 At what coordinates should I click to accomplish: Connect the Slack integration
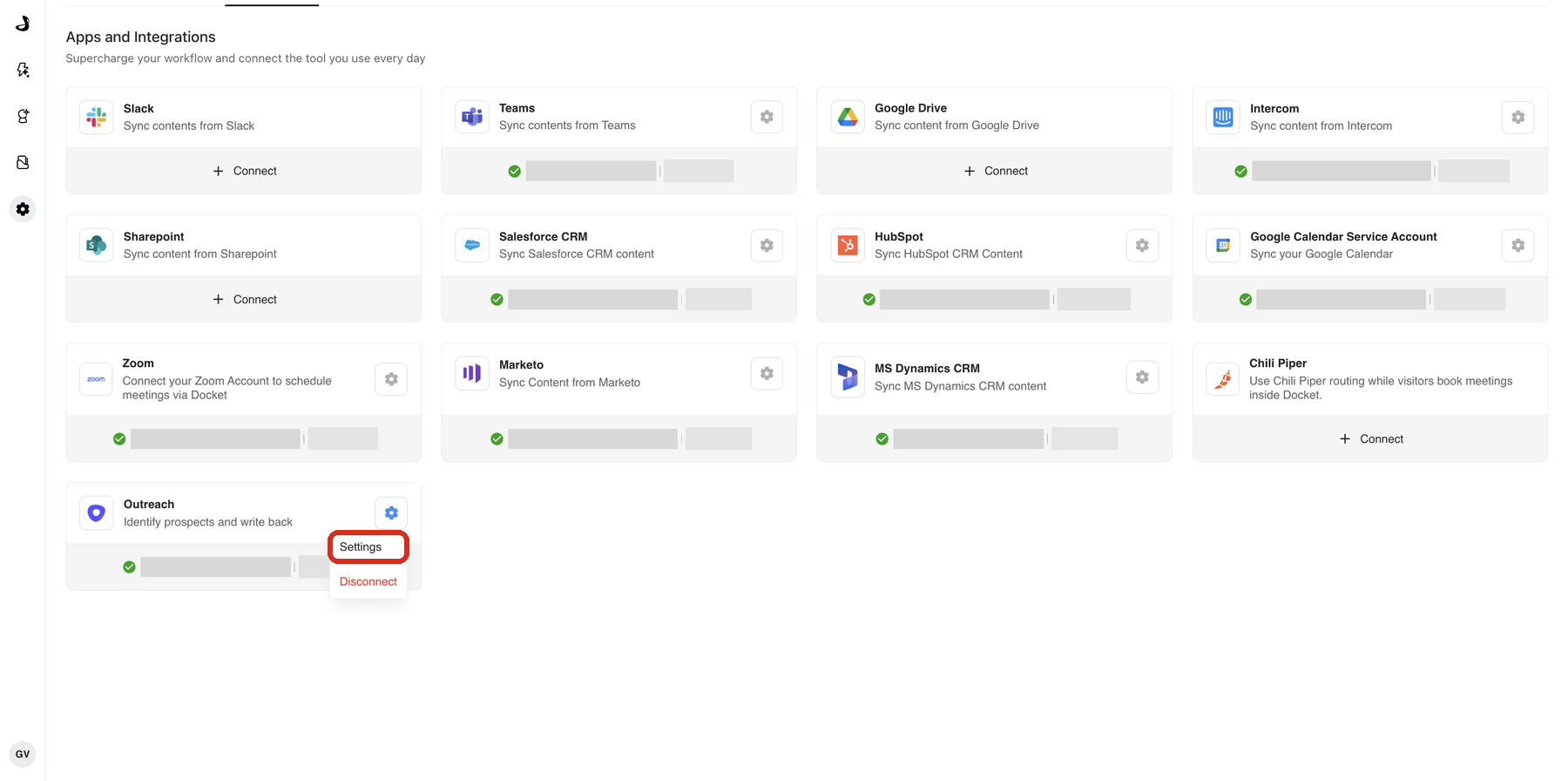(x=244, y=171)
